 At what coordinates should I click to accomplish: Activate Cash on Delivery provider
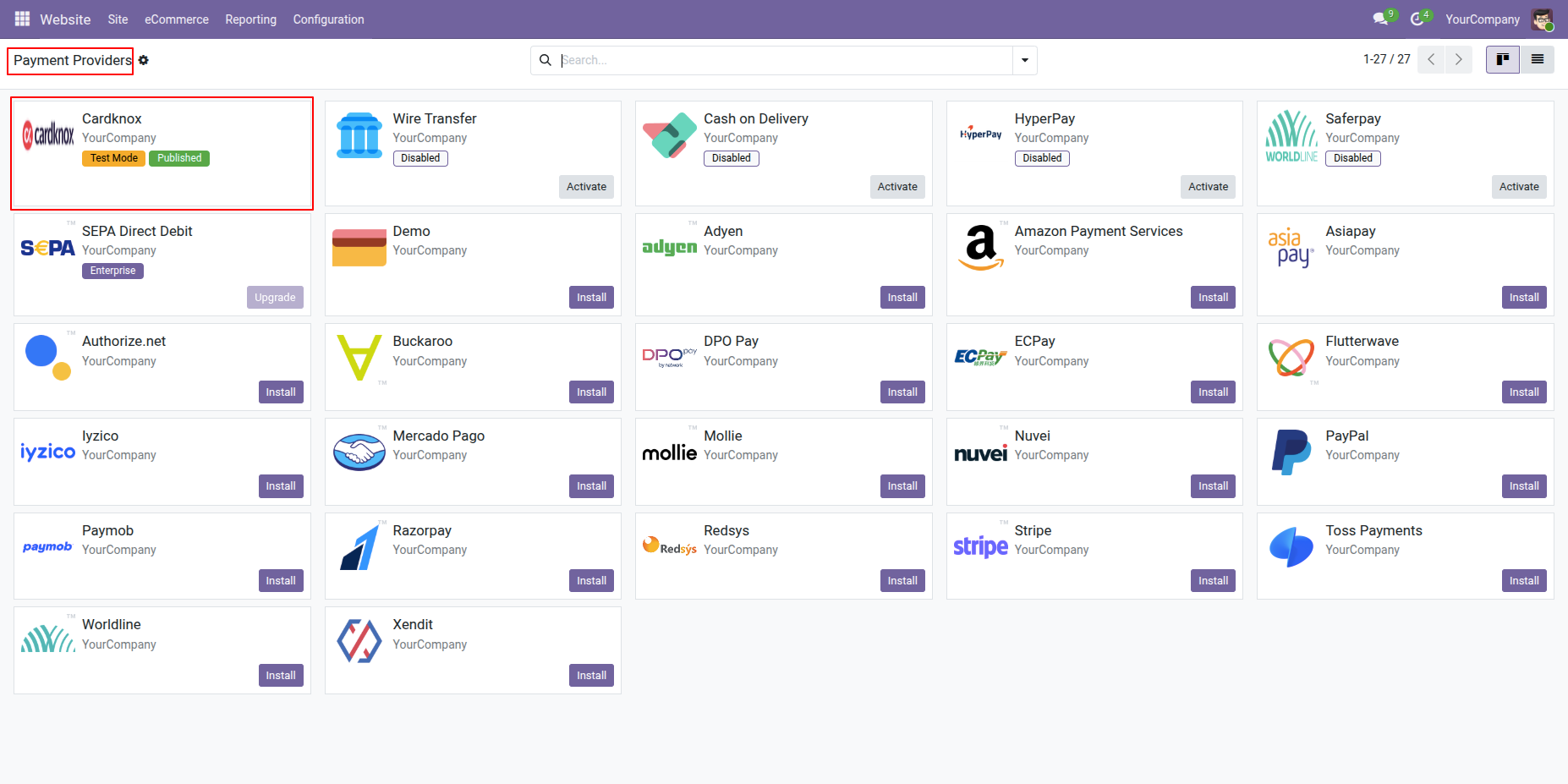click(x=897, y=187)
